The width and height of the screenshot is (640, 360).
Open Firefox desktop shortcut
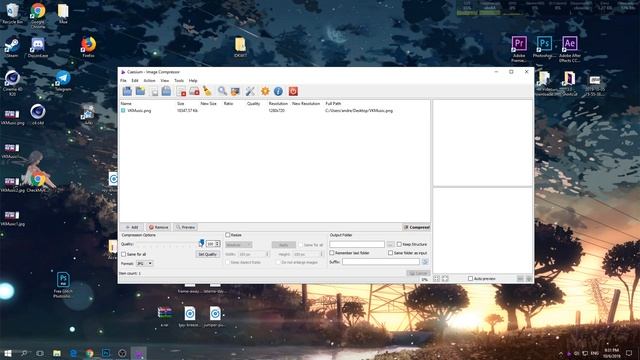88,47
